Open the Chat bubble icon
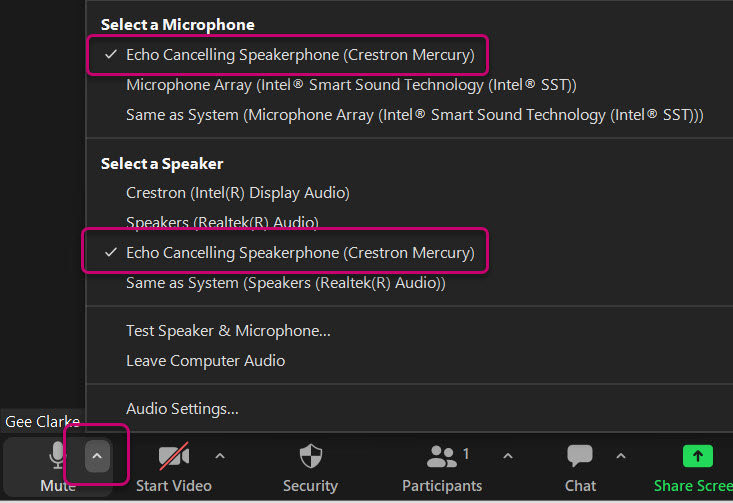Image resolution: width=733 pixels, height=503 pixels. pos(580,456)
